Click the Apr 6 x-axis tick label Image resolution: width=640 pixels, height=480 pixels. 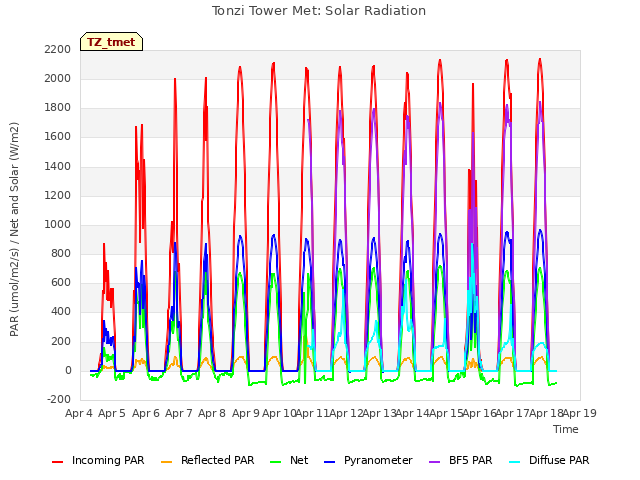tap(146, 413)
